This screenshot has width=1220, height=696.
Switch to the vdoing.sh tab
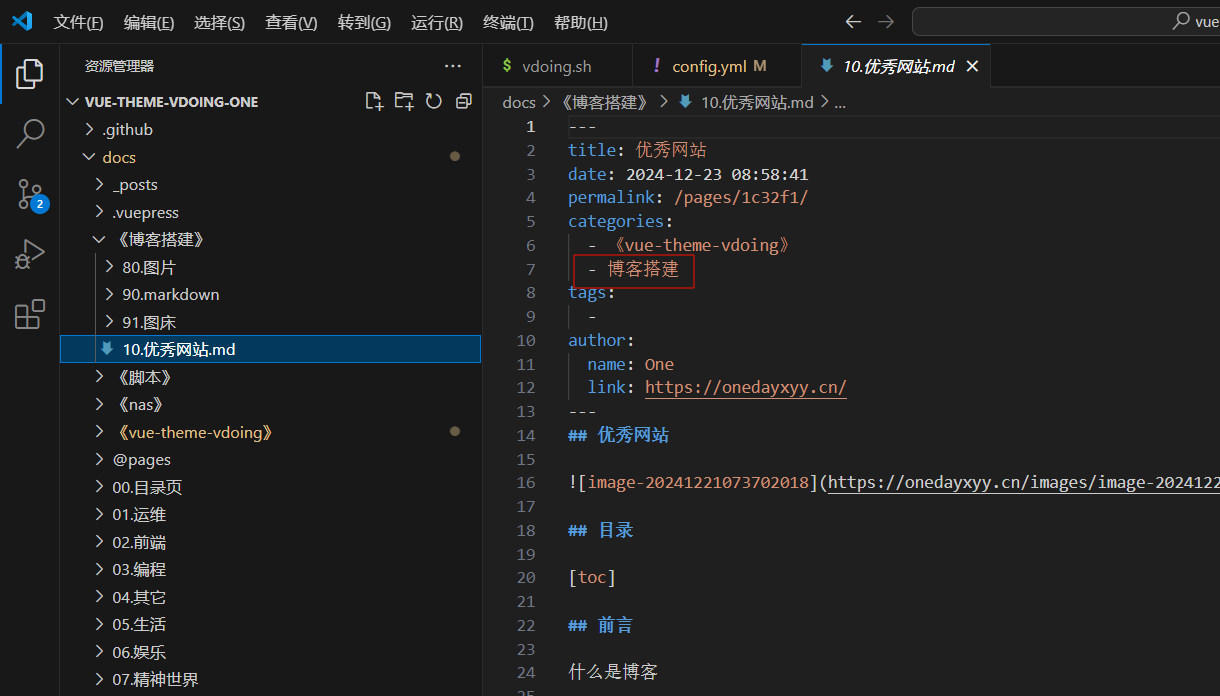click(557, 66)
